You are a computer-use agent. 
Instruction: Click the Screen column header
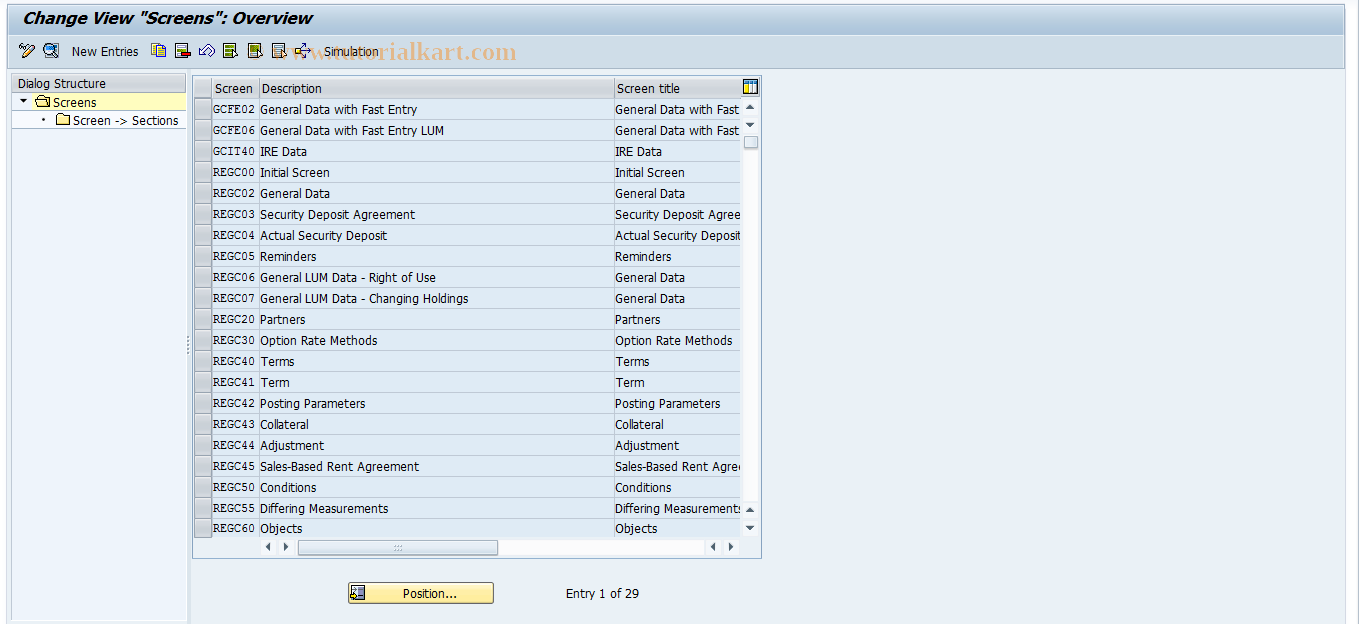pyautogui.click(x=236, y=88)
